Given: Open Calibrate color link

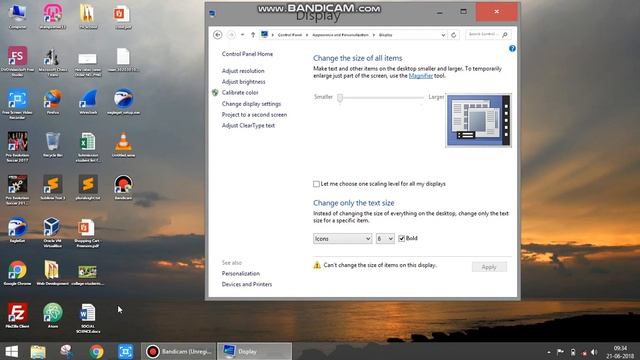Looking at the screenshot, I should (x=240, y=93).
